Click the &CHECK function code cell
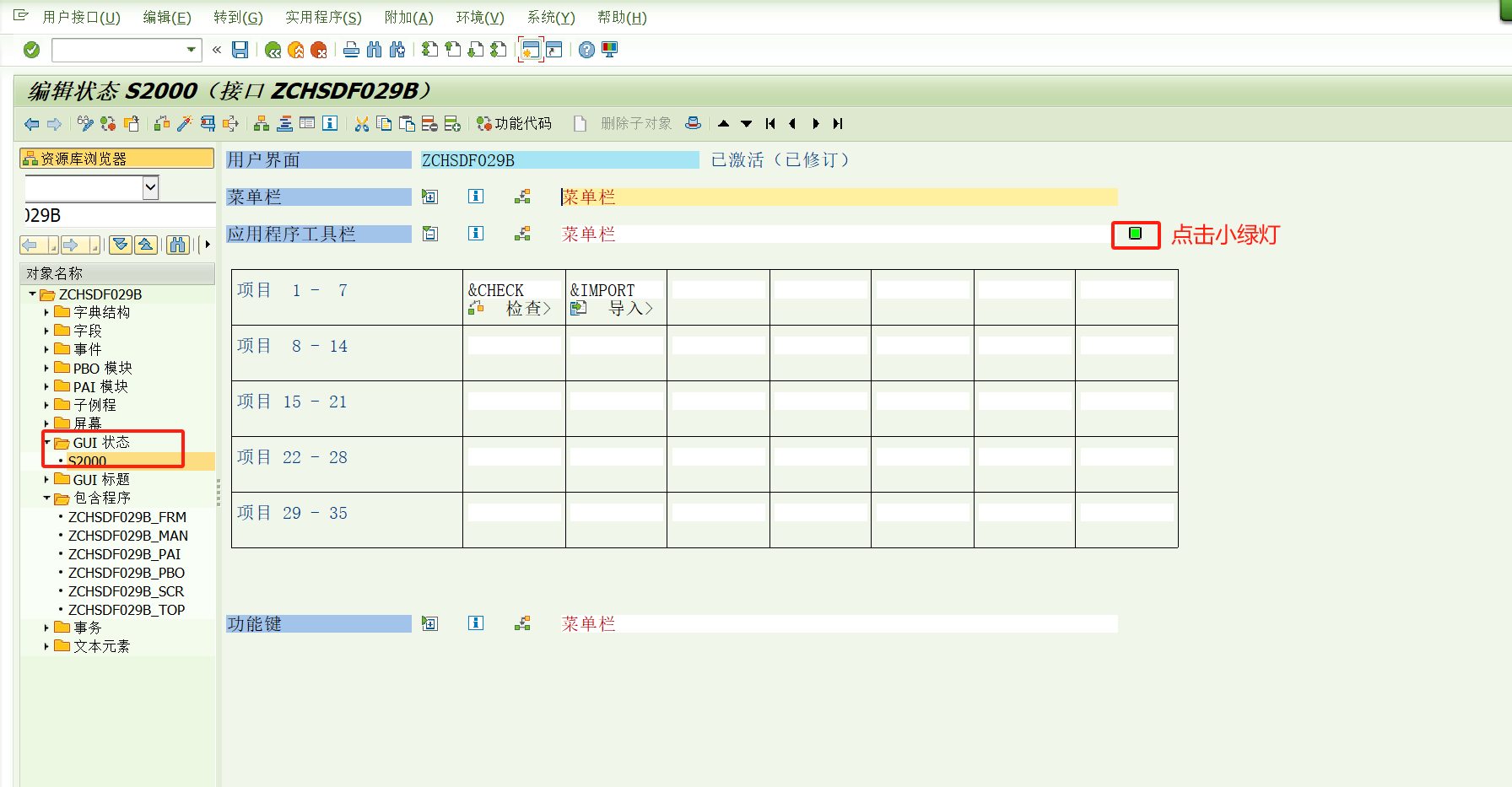The image size is (1512, 787). [514, 290]
